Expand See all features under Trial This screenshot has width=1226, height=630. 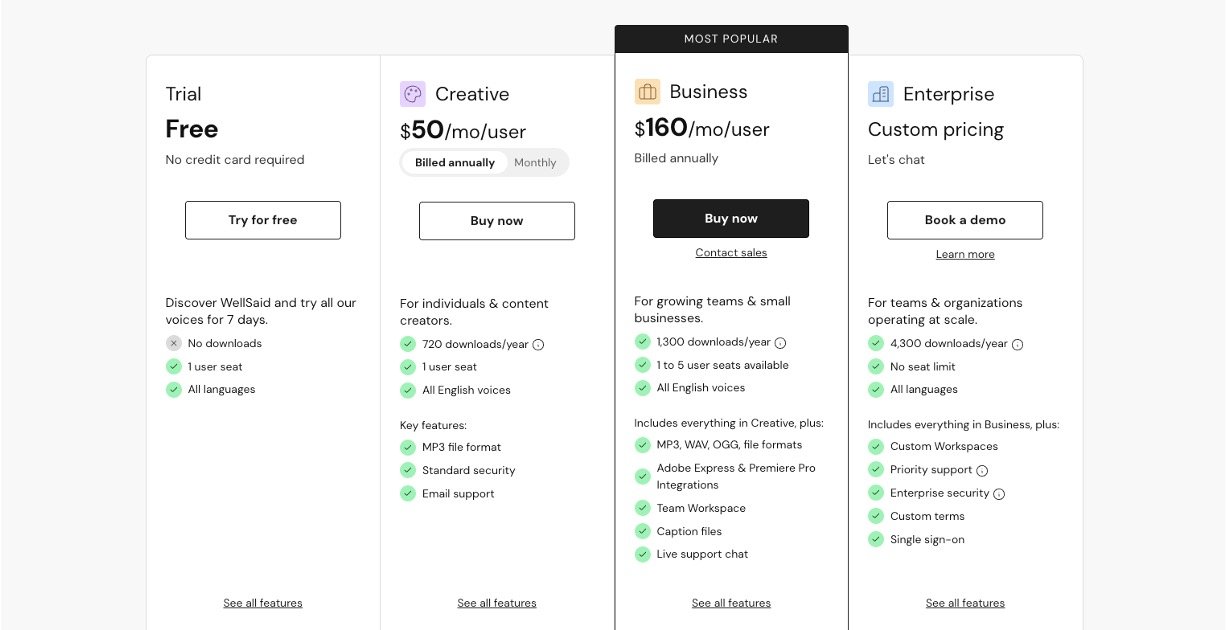(263, 603)
